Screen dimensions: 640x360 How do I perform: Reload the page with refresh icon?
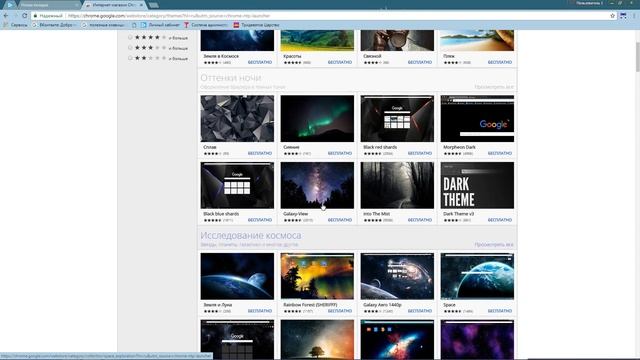[x=24, y=16]
